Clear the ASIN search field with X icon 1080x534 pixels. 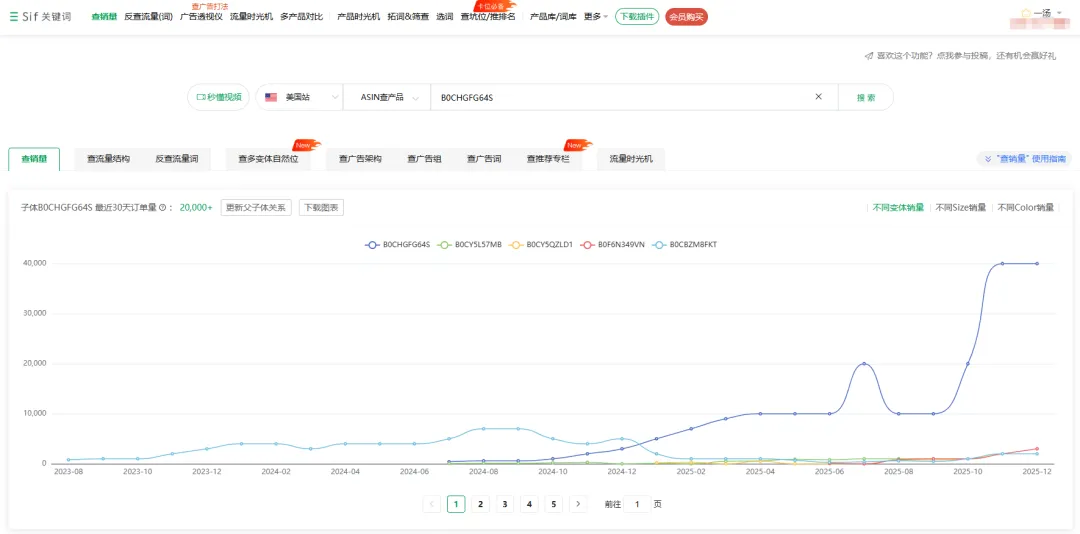click(818, 97)
